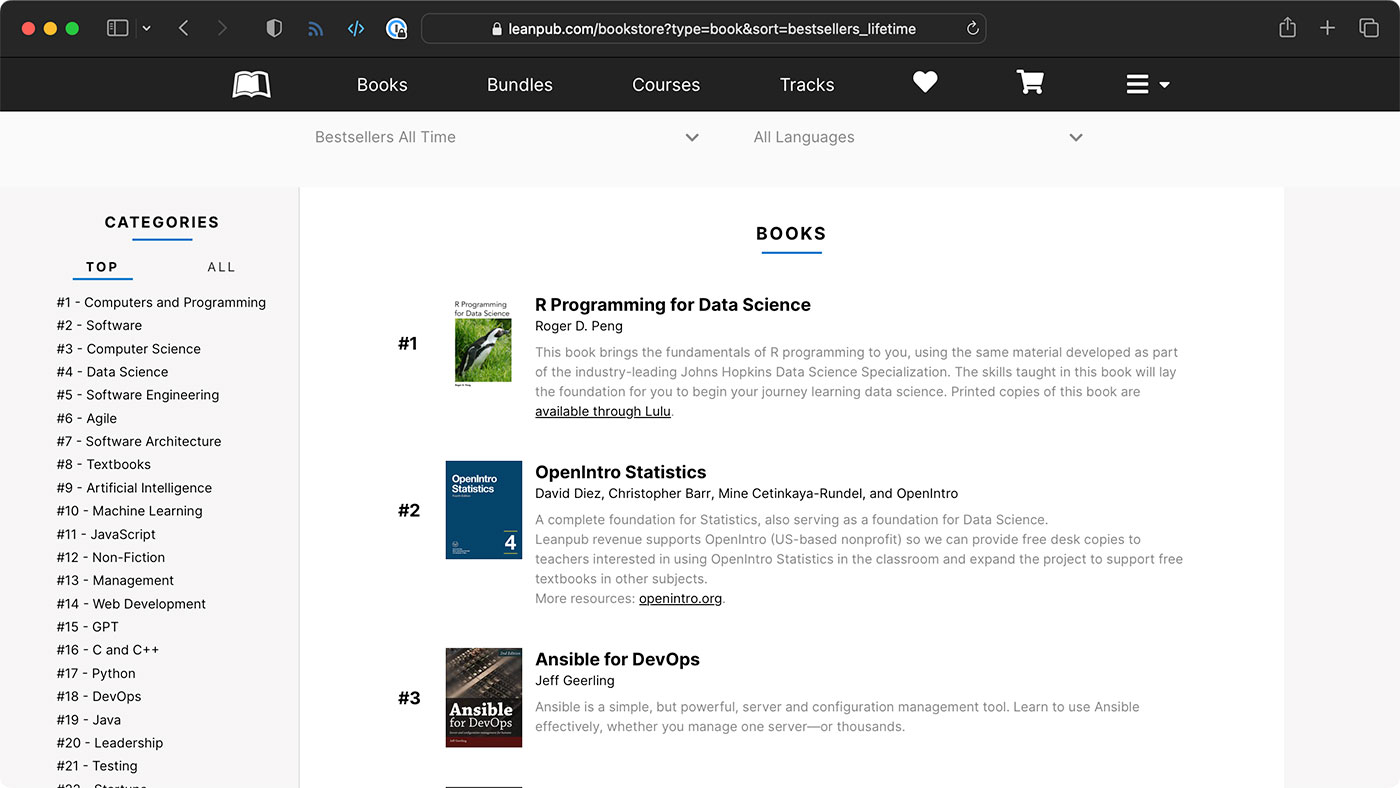Toggle the Safari sidebar button
Viewport: 1400px width, 788px height.
tap(118, 28)
